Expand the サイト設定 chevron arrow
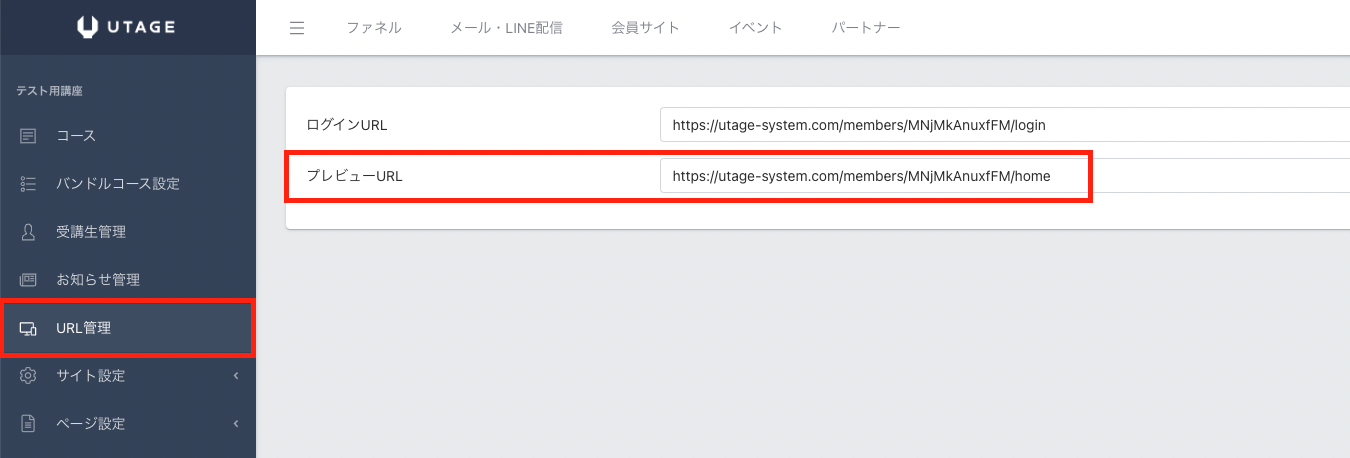The image size is (1350, 458). pyautogui.click(x=236, y=376)
